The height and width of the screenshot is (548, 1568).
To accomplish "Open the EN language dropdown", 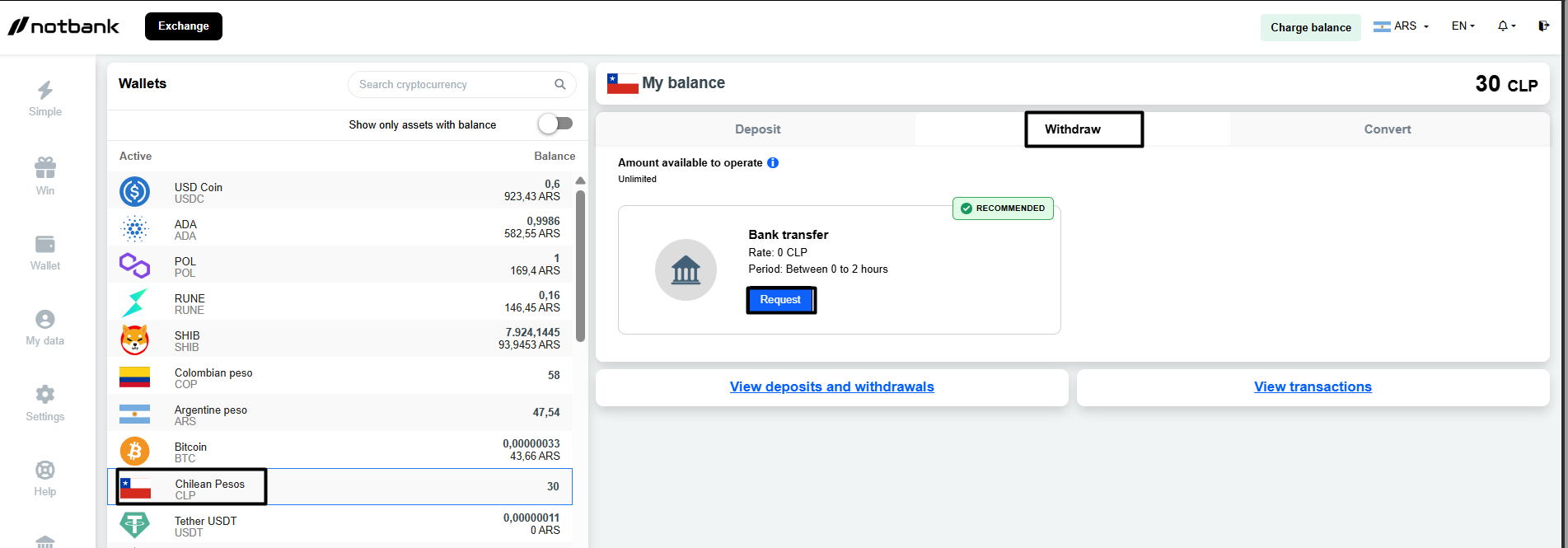I will 1463,26.
